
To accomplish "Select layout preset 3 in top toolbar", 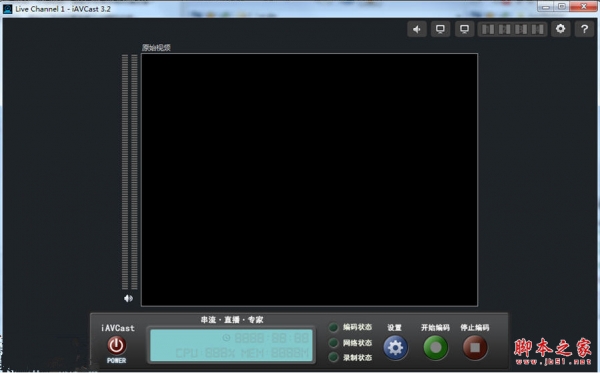I will [x=521, y=29].
